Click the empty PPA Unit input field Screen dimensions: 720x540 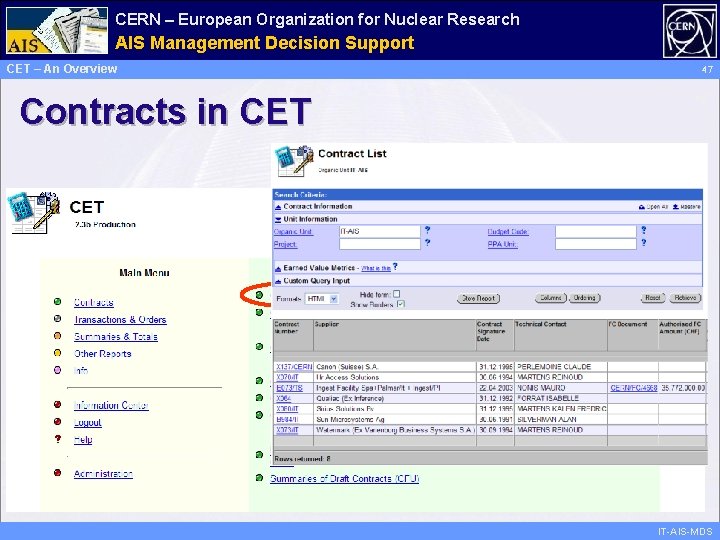pos(596,244)
